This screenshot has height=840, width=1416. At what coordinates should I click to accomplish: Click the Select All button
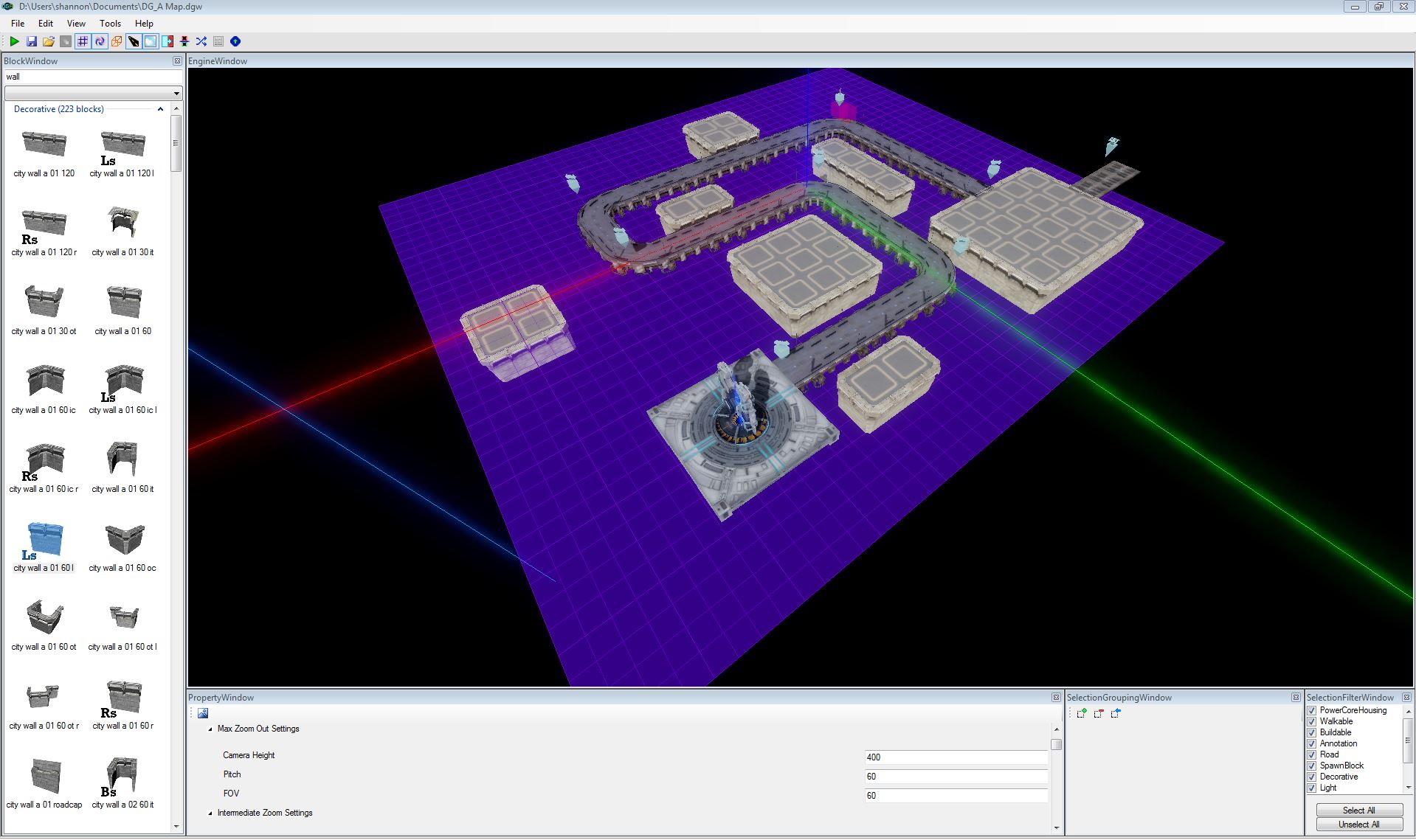click(1358, 810)
